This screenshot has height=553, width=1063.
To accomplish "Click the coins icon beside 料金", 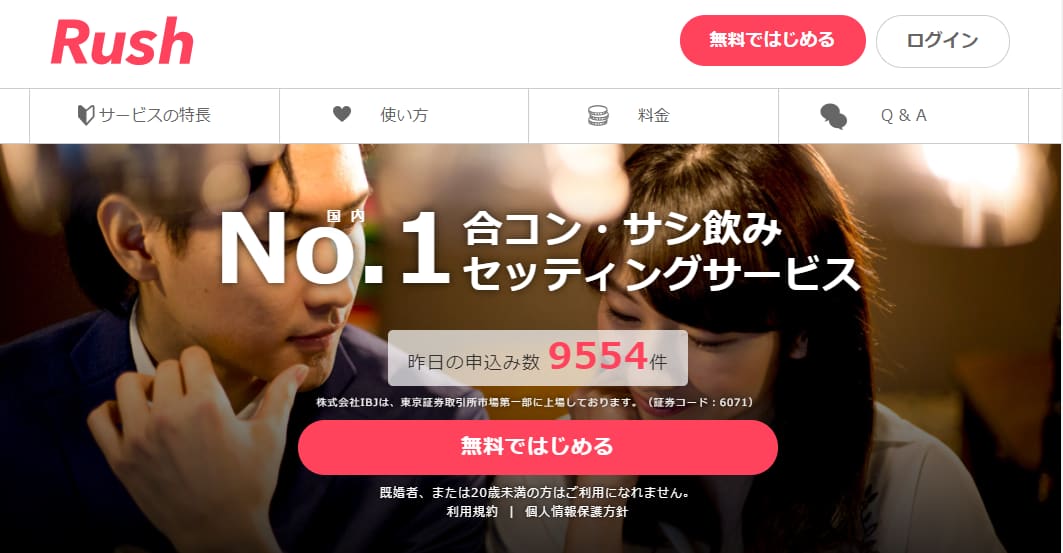I will 597,116.
